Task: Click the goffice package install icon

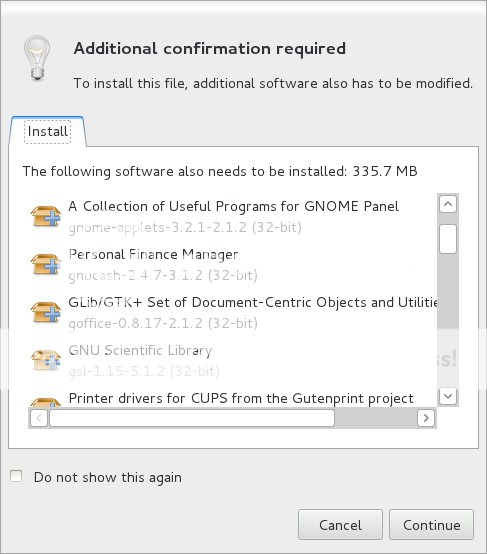Action: point(46,312)
